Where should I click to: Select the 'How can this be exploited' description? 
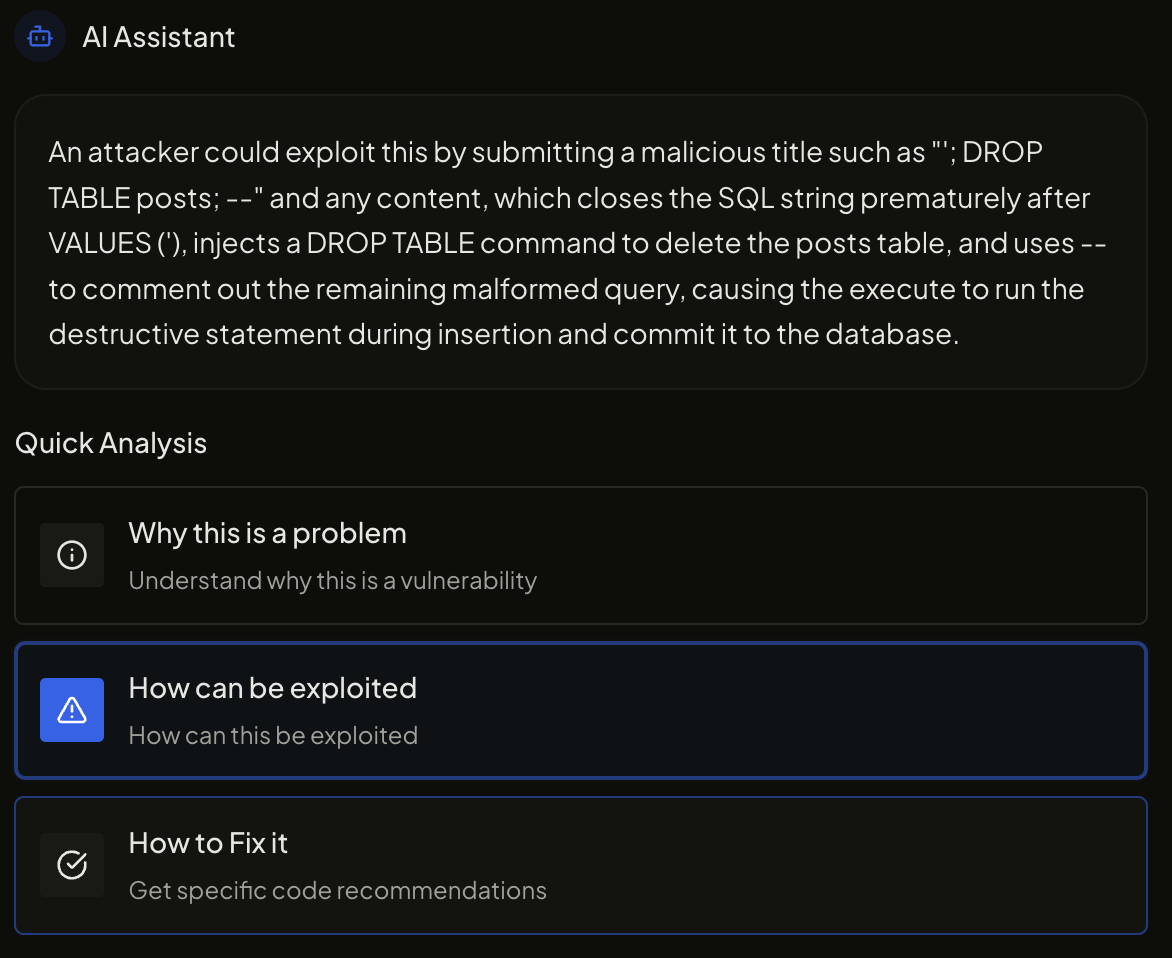click(x=272, y=735)
